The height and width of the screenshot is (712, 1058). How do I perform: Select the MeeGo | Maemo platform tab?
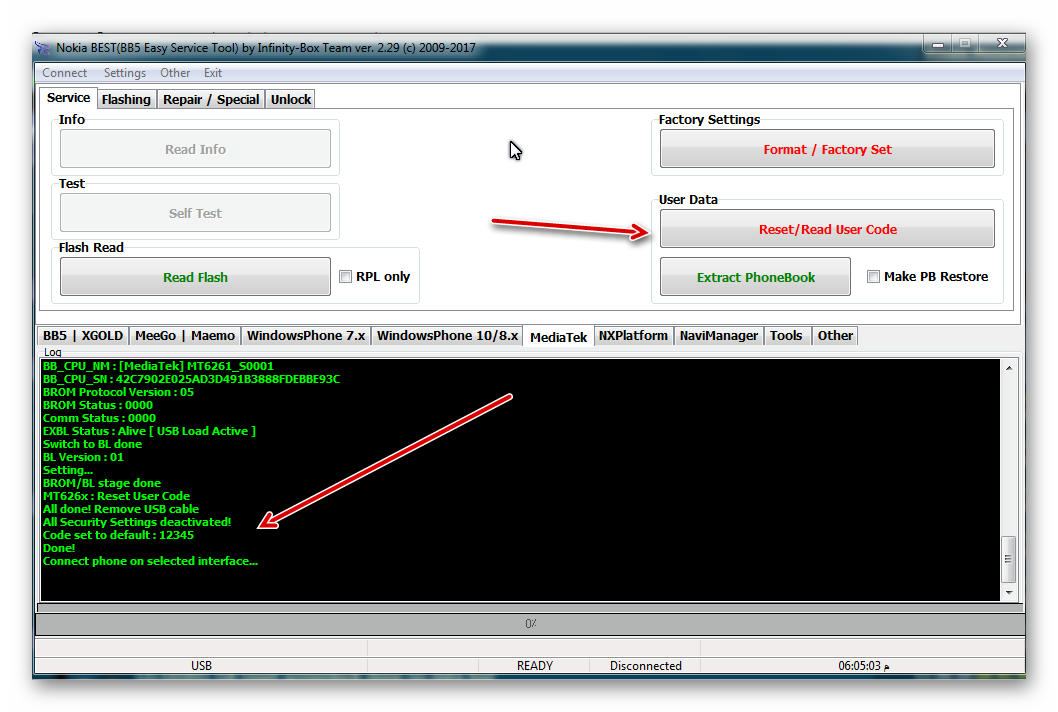185,335
